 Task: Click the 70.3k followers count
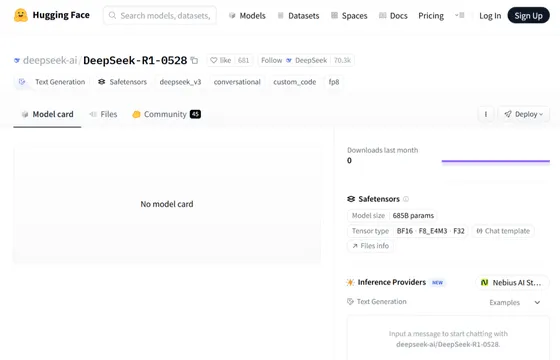(x=342, y=60)
